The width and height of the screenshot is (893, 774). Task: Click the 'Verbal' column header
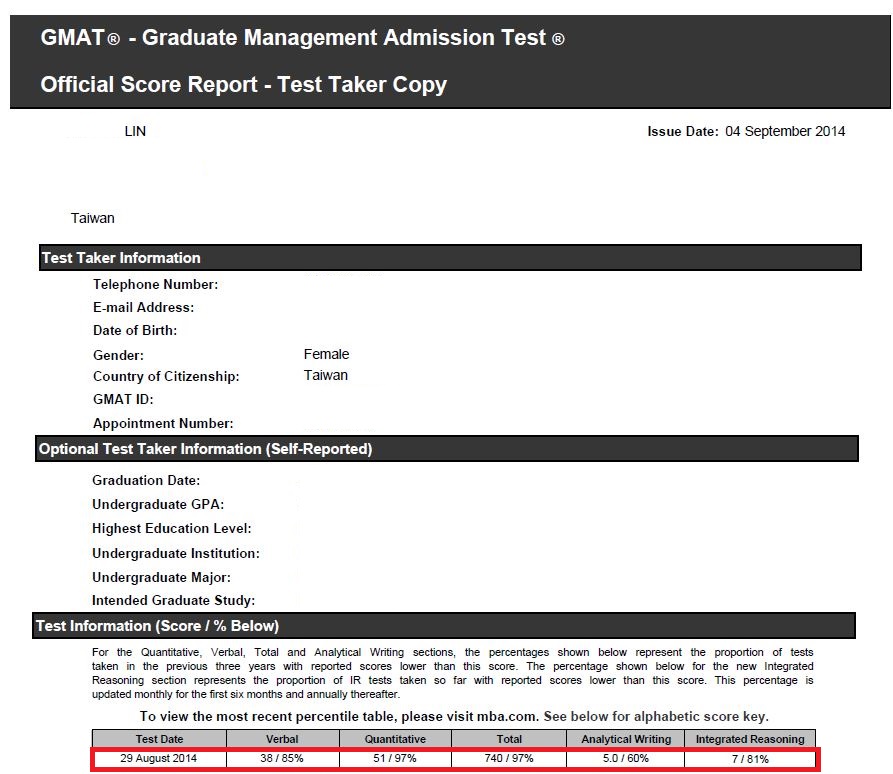click(282, 739)
